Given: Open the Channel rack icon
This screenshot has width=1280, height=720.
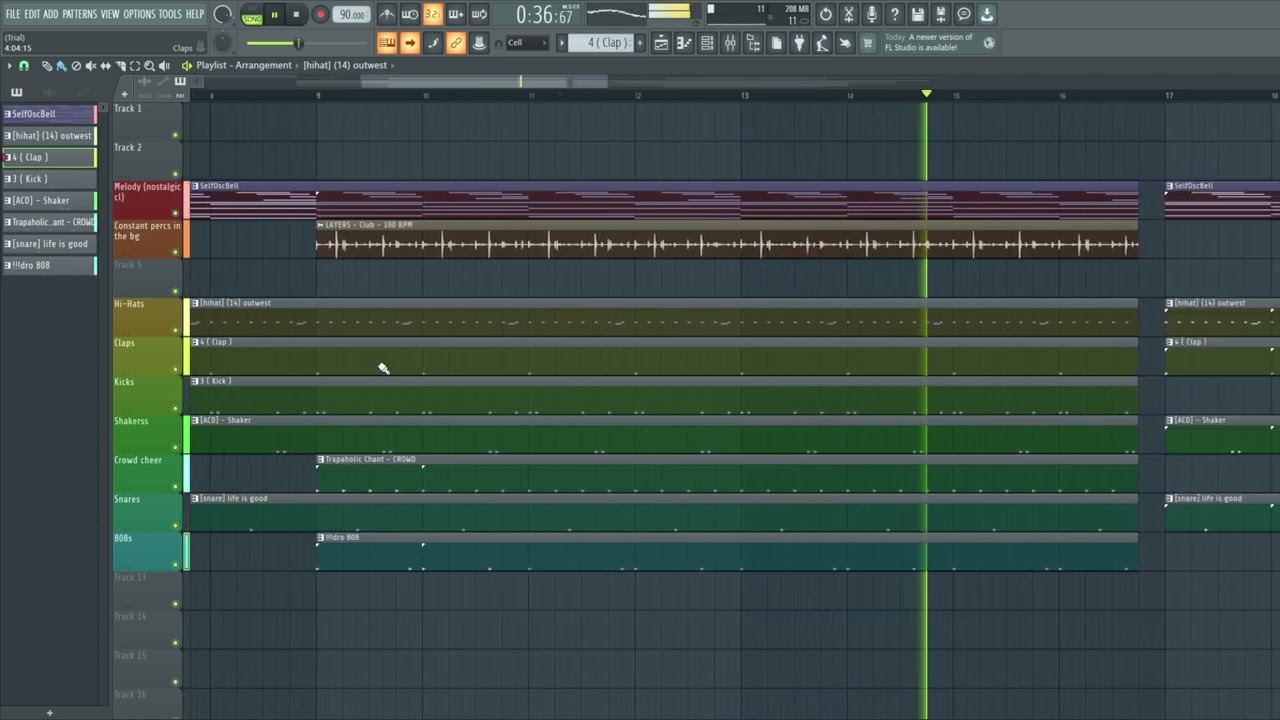Looking at the screenshot, I should [707, 43].
